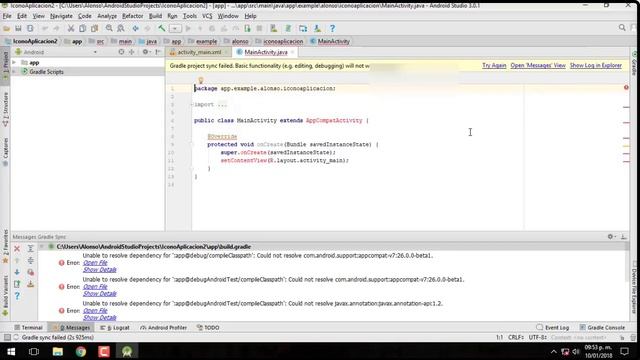Toggle the Captures tool window stripe
The image size is (640, 360).
(5, 152)
